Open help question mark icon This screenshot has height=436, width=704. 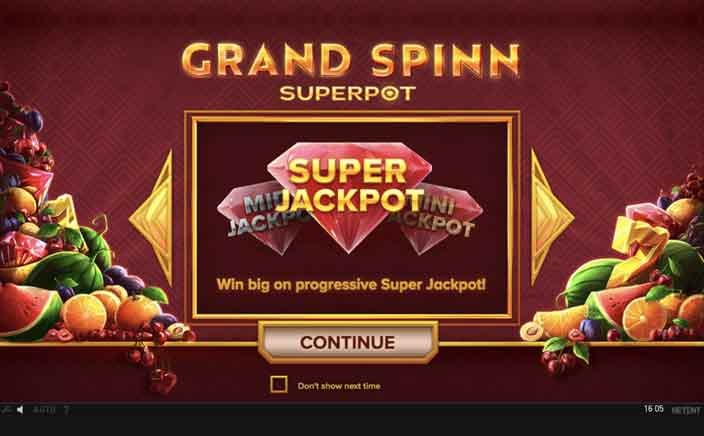(x=66, y=410)
